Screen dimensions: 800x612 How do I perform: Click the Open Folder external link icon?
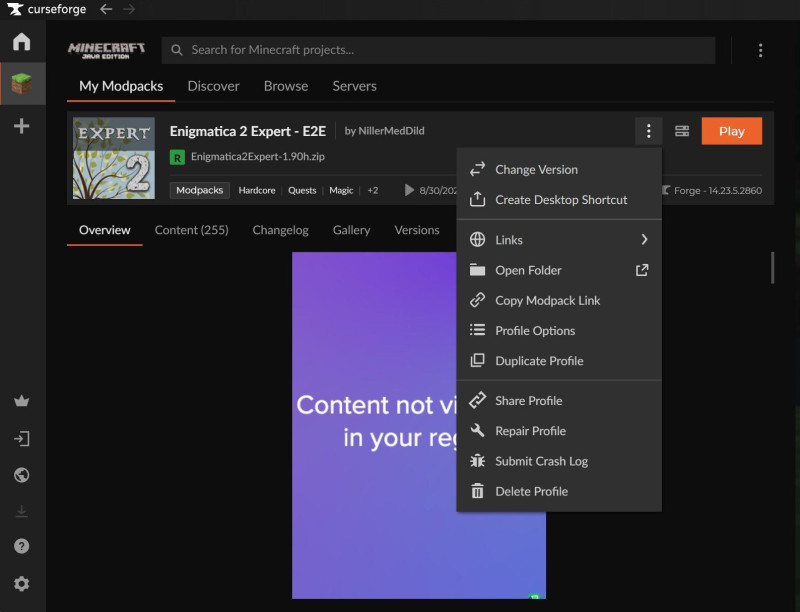[x=642, y=270]
